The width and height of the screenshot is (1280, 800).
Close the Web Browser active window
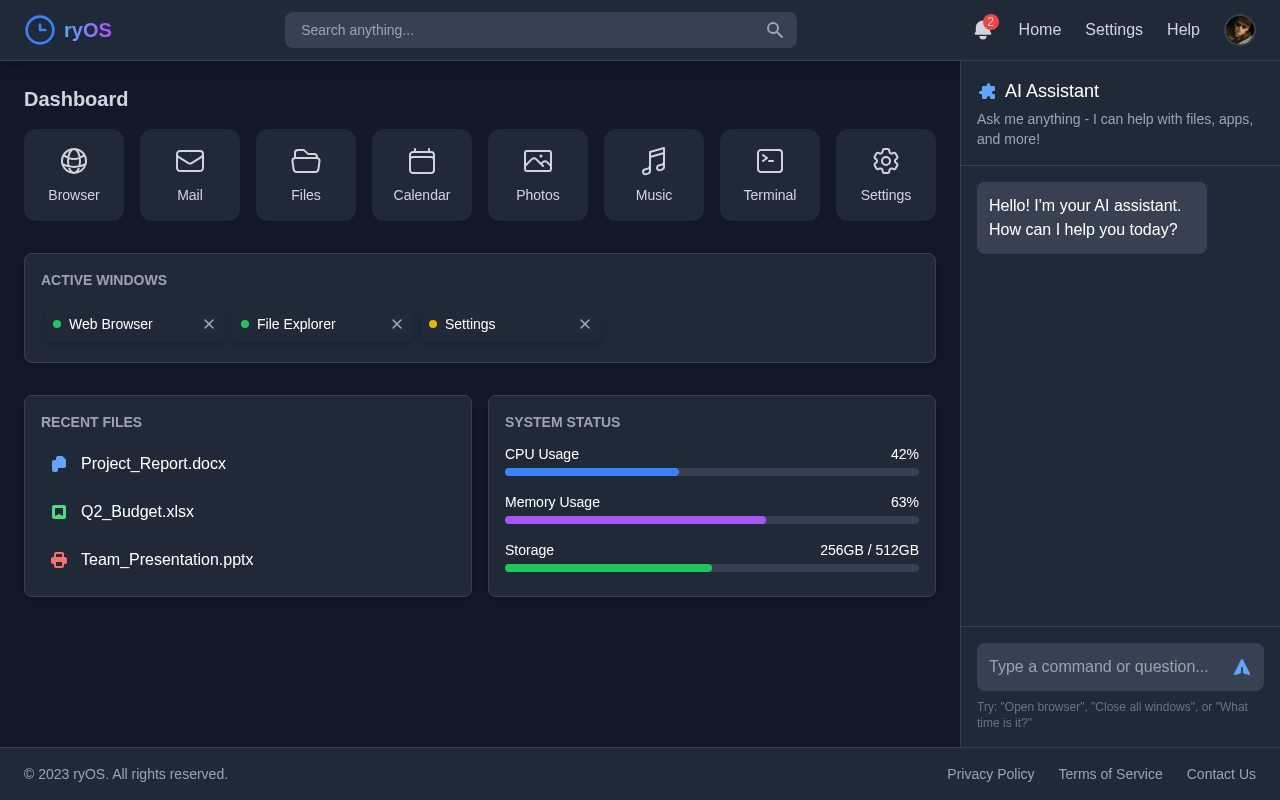pos(209,324)
